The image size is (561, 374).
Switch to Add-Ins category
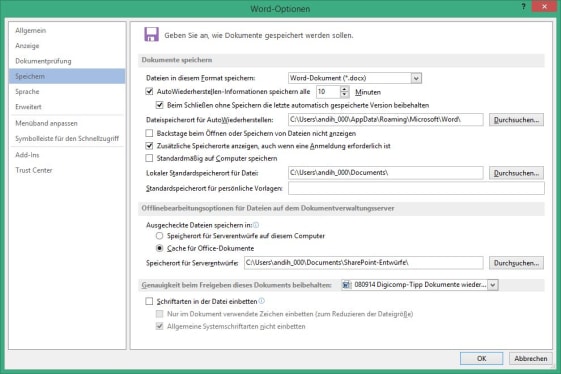tap(67, 155)
